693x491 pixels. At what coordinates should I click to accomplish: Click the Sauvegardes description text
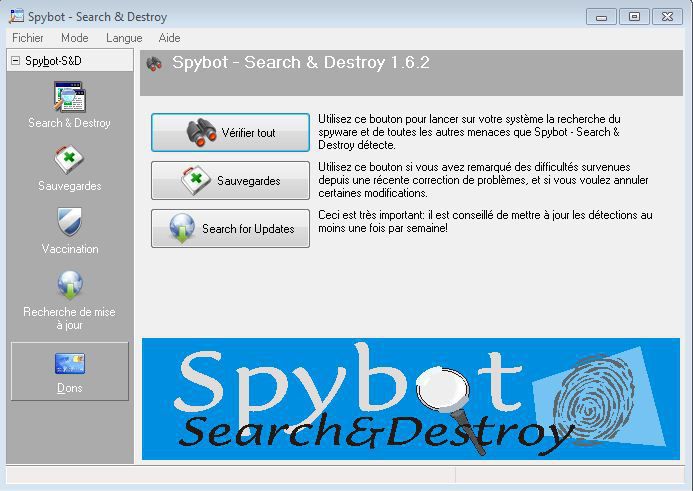(x=483, y=180)
